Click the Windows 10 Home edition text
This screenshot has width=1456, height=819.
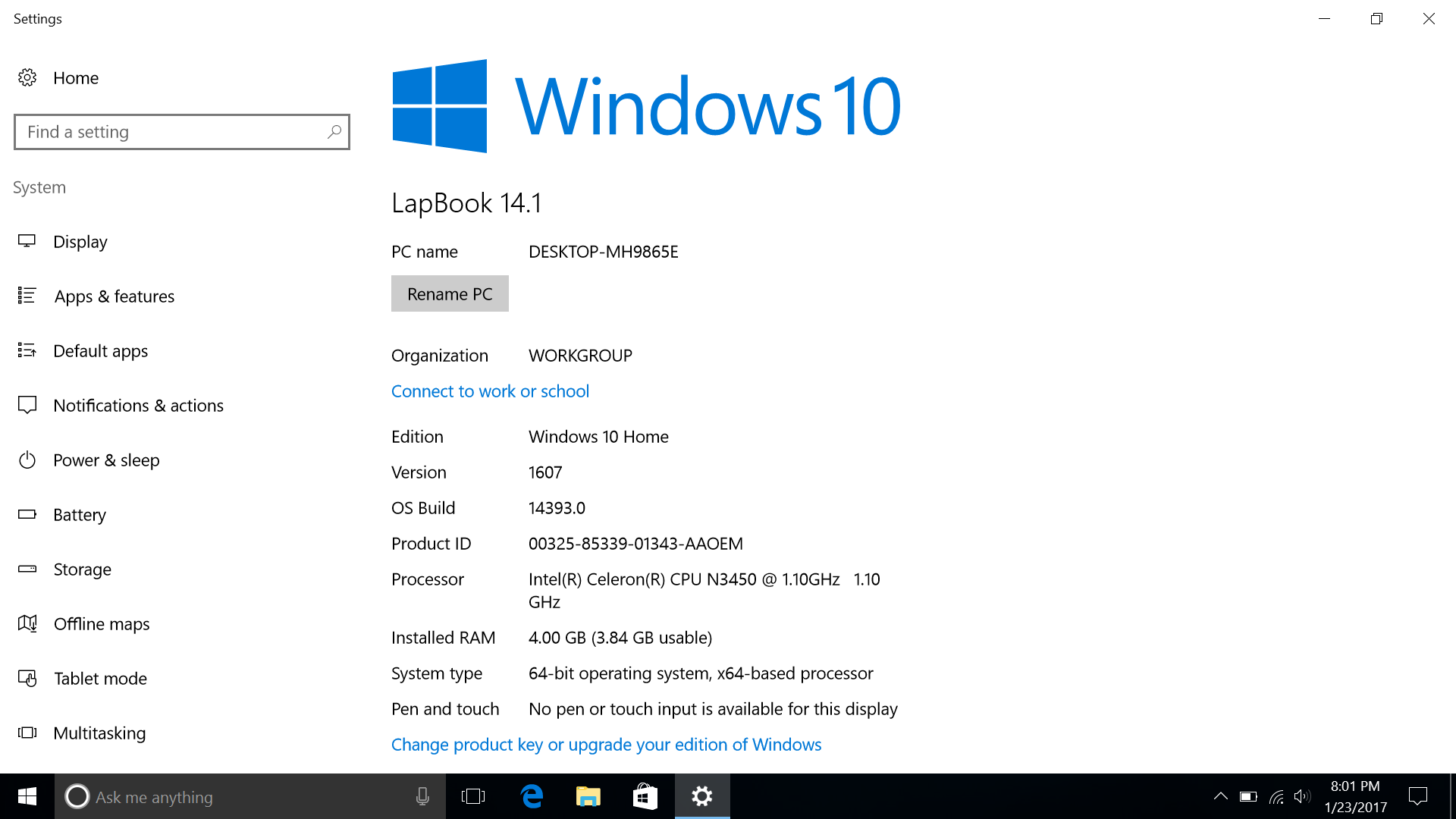(x=598, y=437)
